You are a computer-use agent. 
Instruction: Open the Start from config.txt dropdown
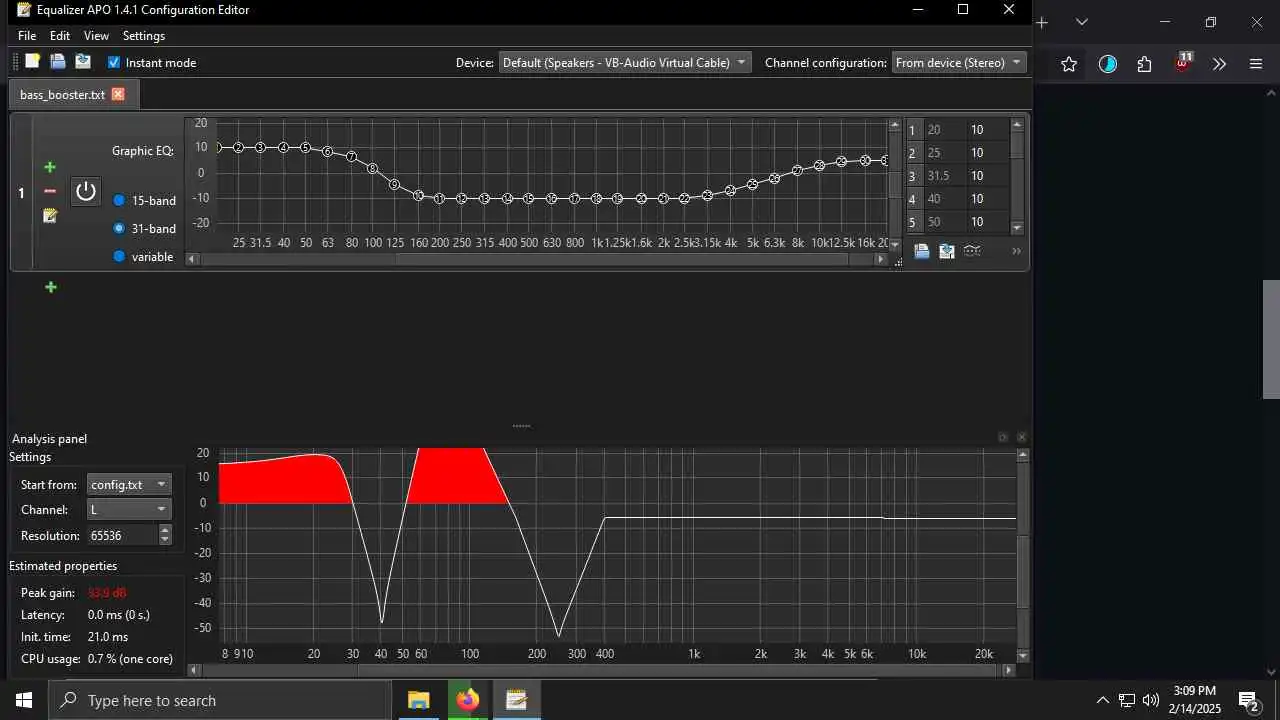pyautogui.click(x=129, y=484)
